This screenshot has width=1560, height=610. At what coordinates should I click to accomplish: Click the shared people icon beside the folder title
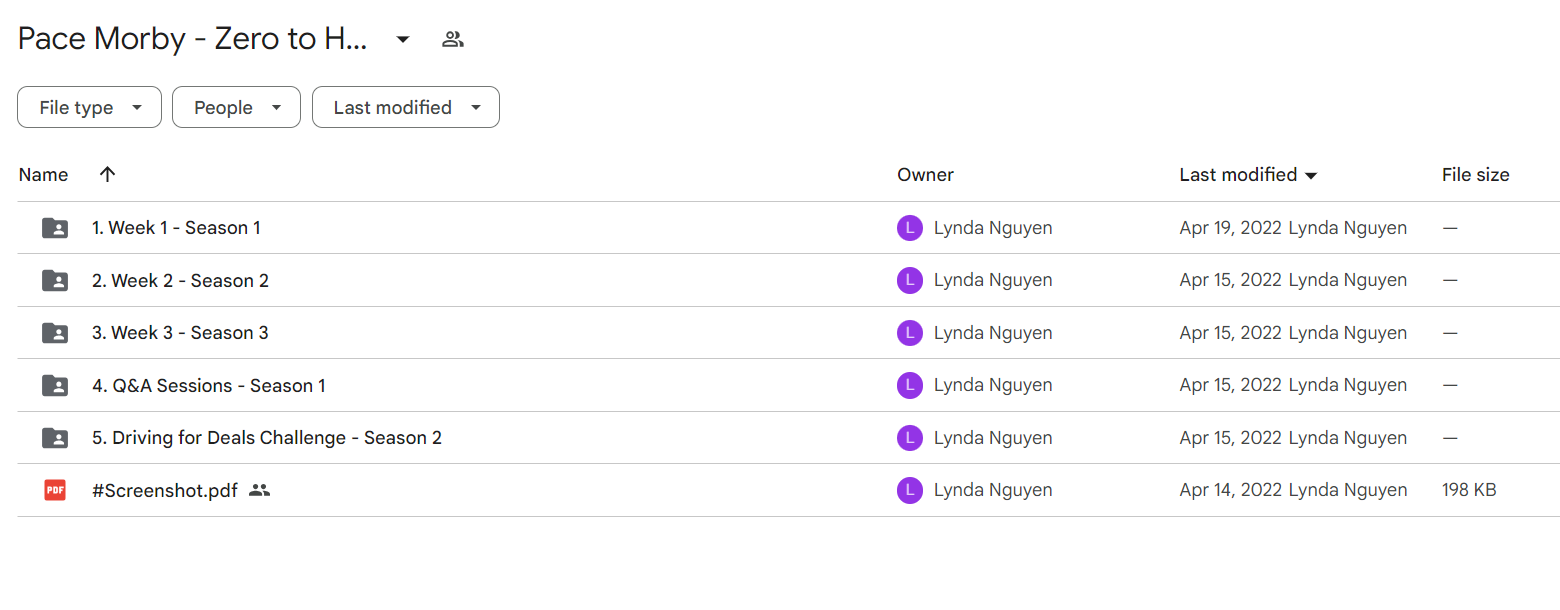point(453,40)
